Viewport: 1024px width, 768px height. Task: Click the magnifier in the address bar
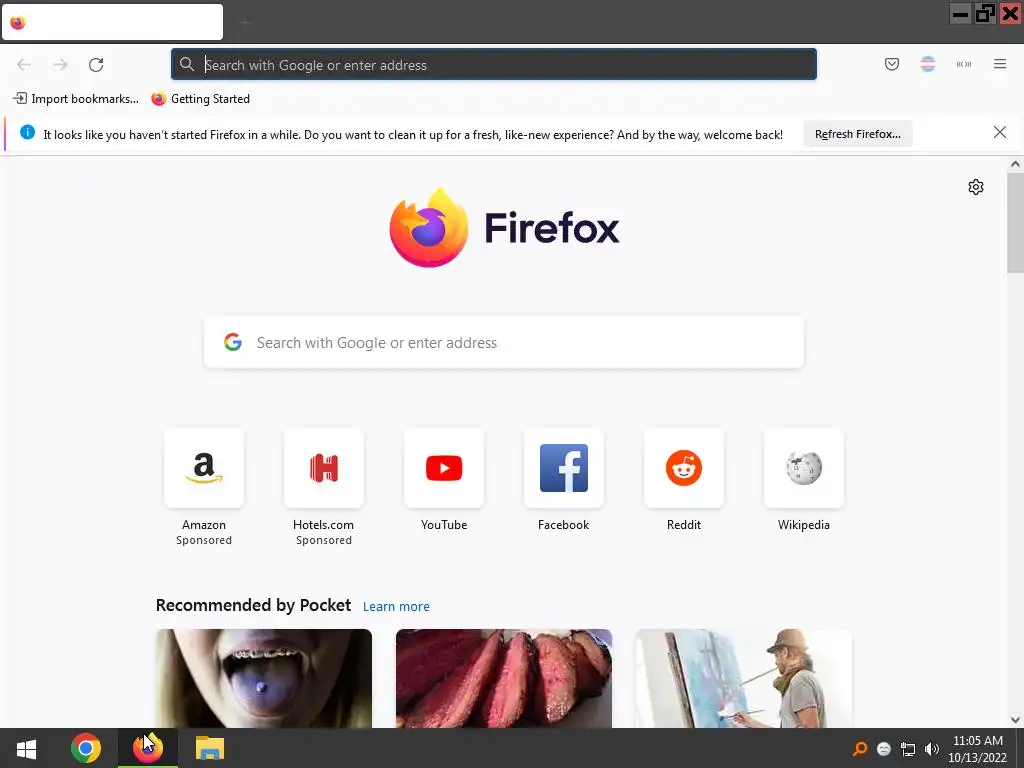pyautogui.click(x=187, y=64)
